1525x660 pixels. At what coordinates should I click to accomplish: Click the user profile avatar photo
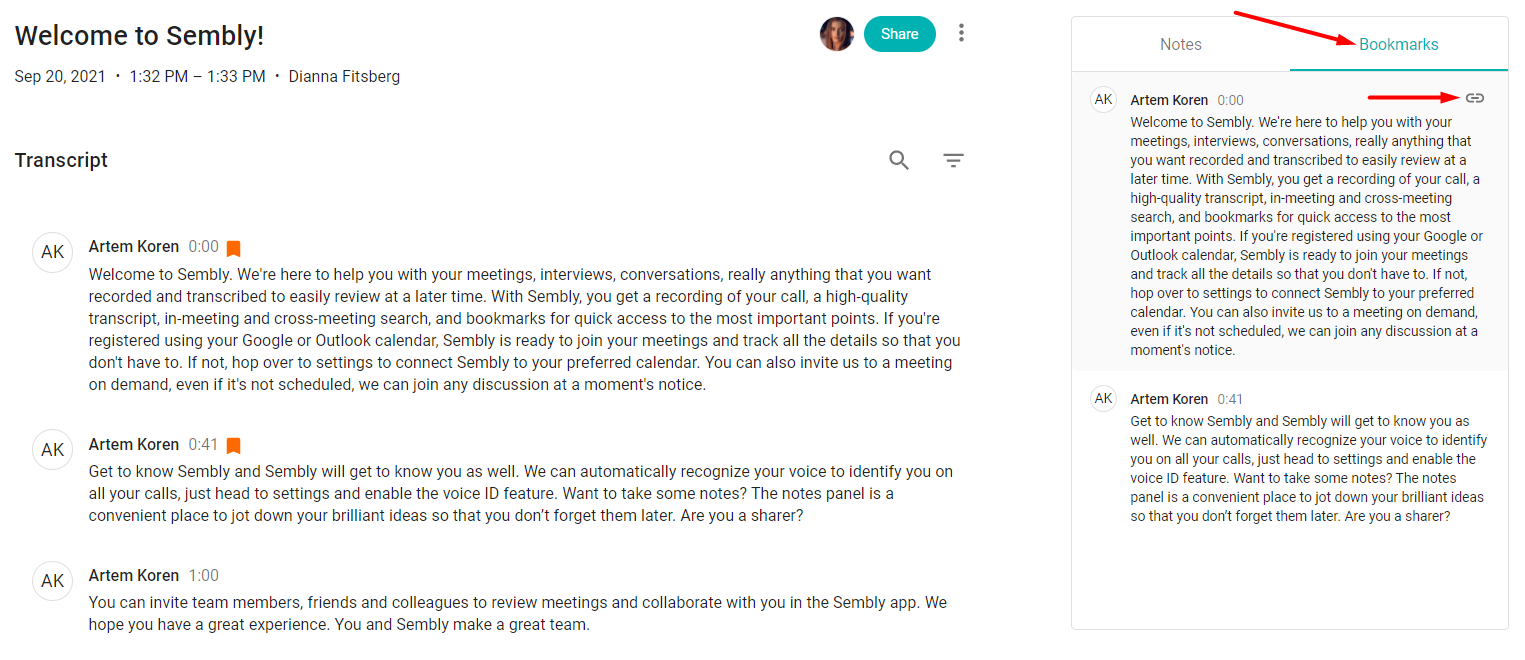(x=836, y=34)
